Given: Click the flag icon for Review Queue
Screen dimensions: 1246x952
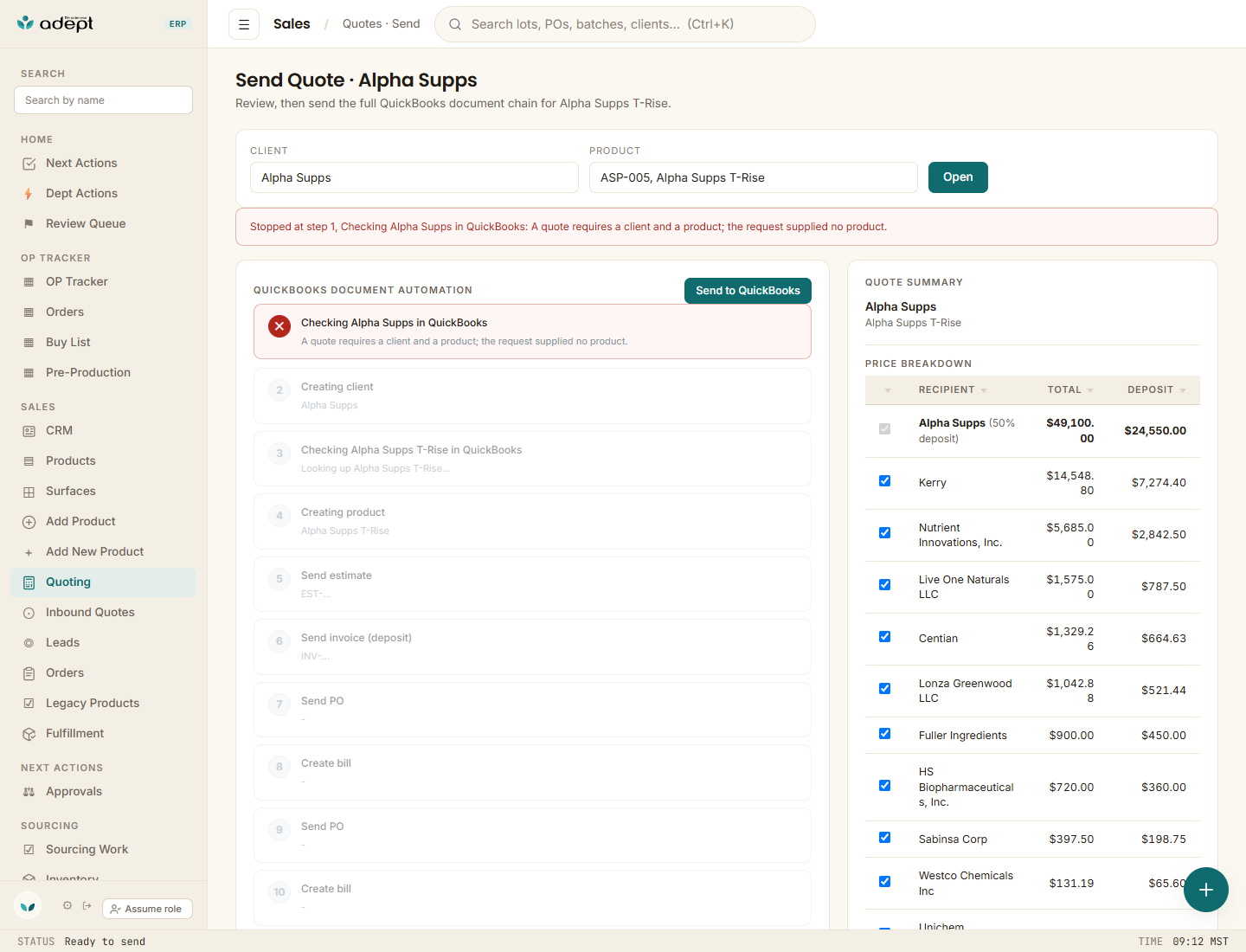Looking at the screenshot, I should (29, 224).
